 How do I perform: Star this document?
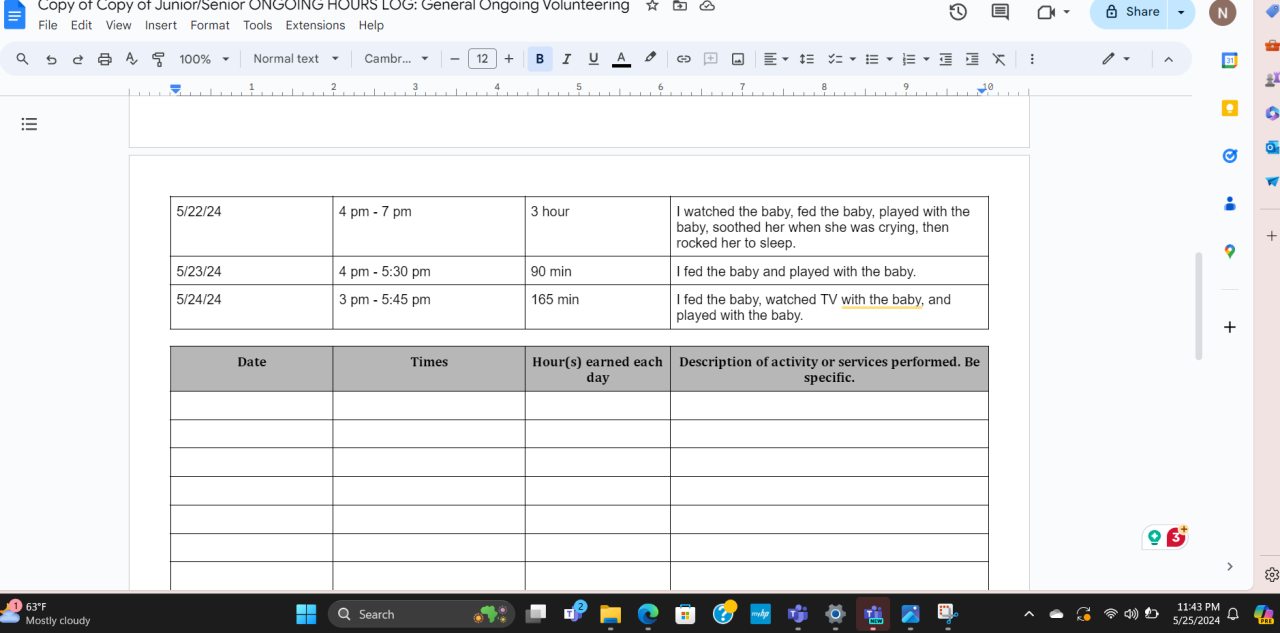(652, 6)
